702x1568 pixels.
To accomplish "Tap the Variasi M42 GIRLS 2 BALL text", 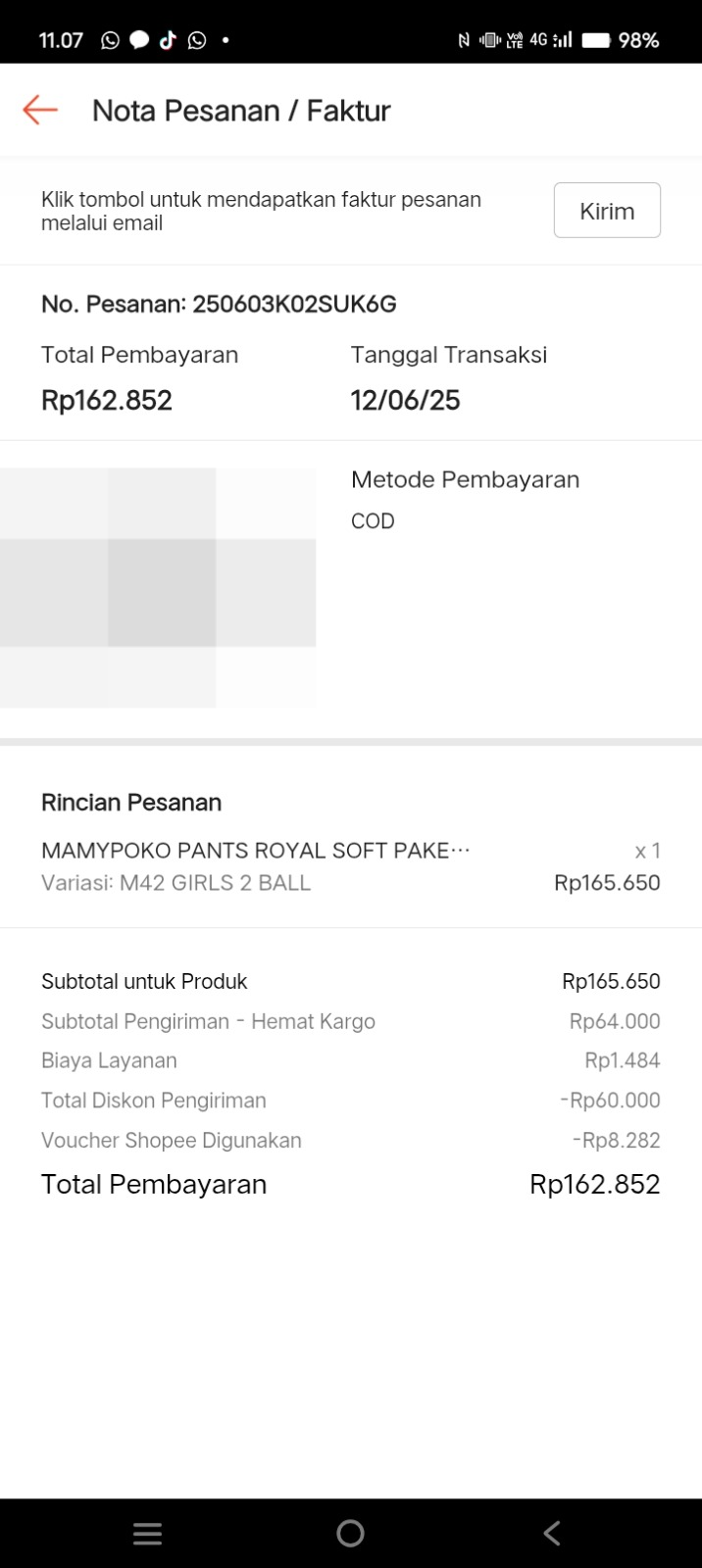I will click(x=176, y=883).
